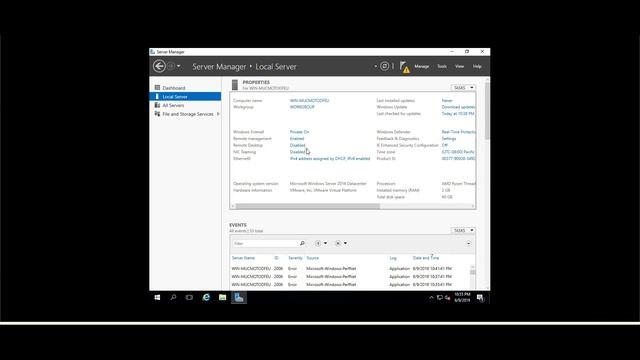Click the Events Filter input field

point(265,243)
